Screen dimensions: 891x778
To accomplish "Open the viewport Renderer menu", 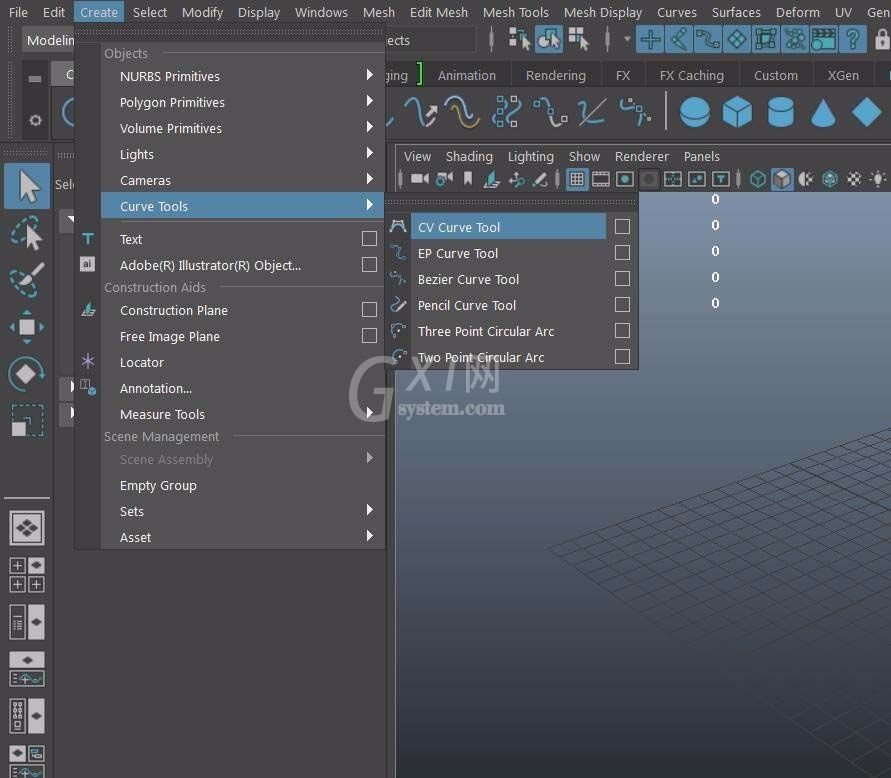I will click(641, 156).
